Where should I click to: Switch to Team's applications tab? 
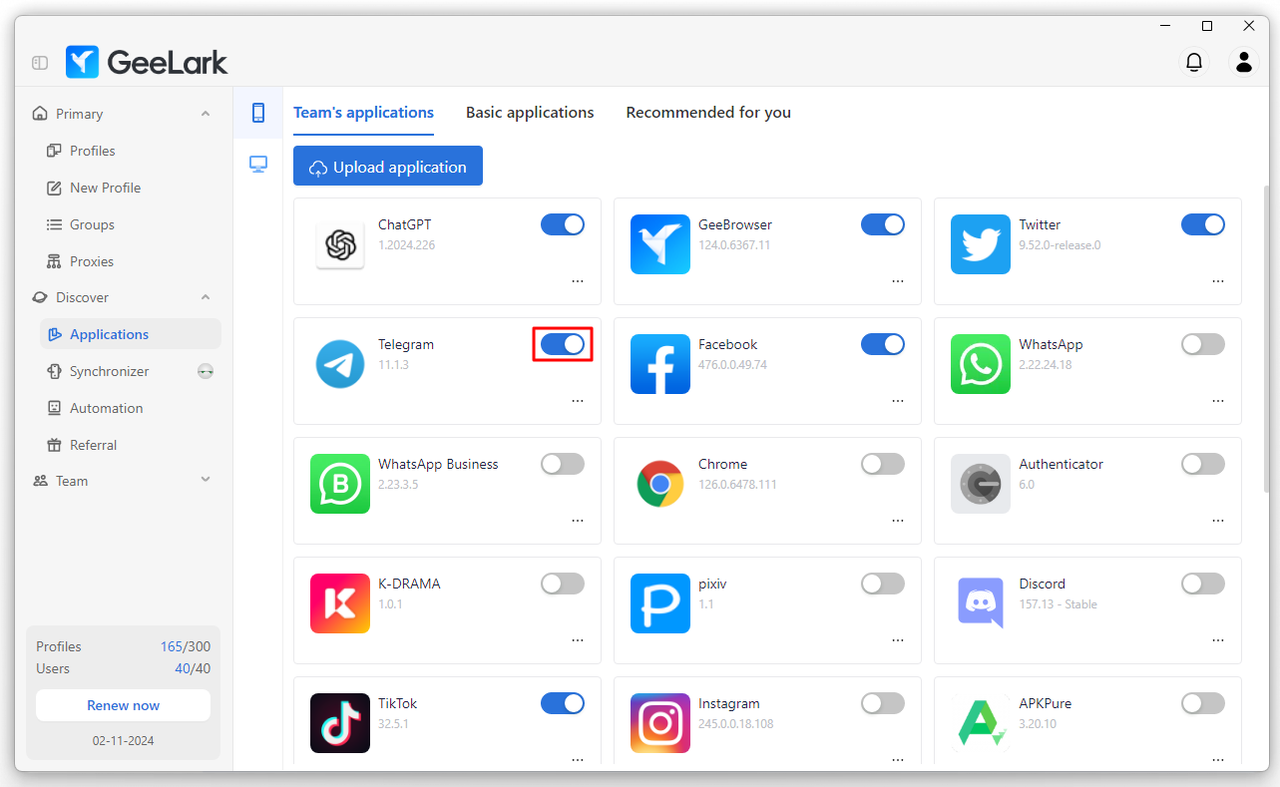point(363,113)
